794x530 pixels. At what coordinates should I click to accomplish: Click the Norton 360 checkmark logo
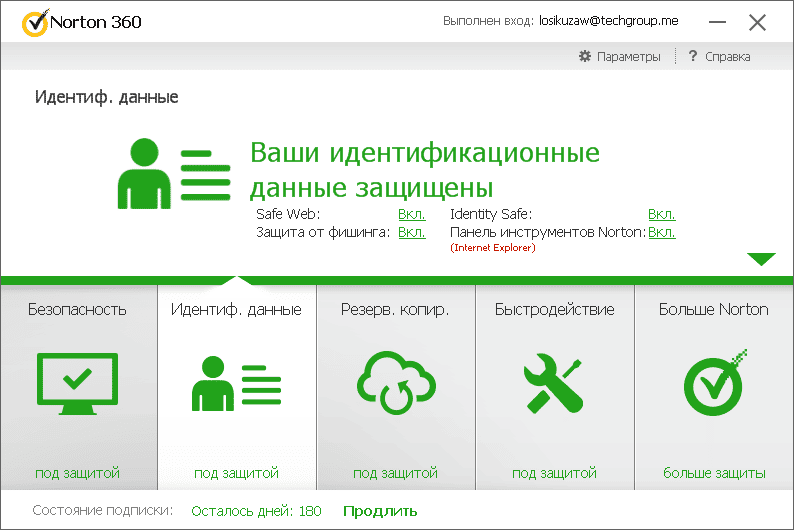point(35,22)
